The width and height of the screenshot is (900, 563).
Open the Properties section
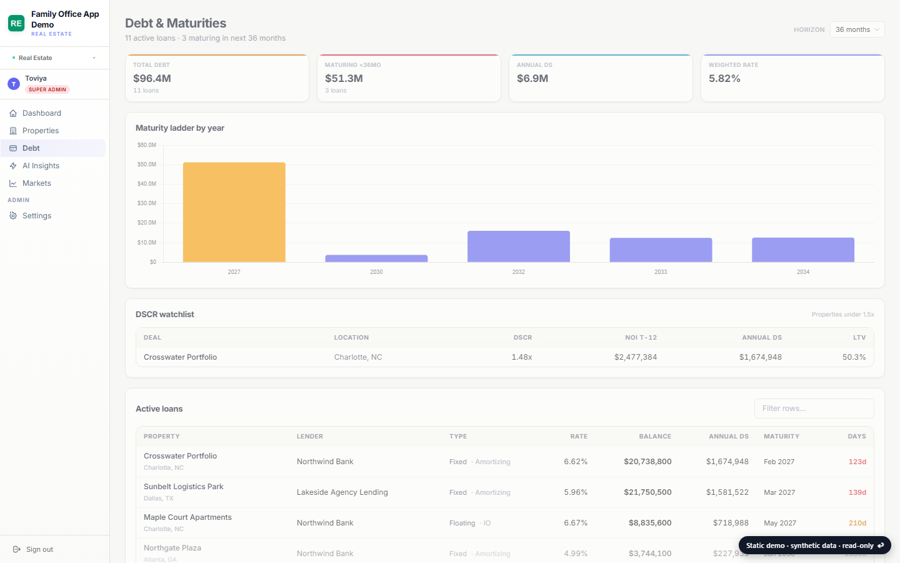point(53,131)
